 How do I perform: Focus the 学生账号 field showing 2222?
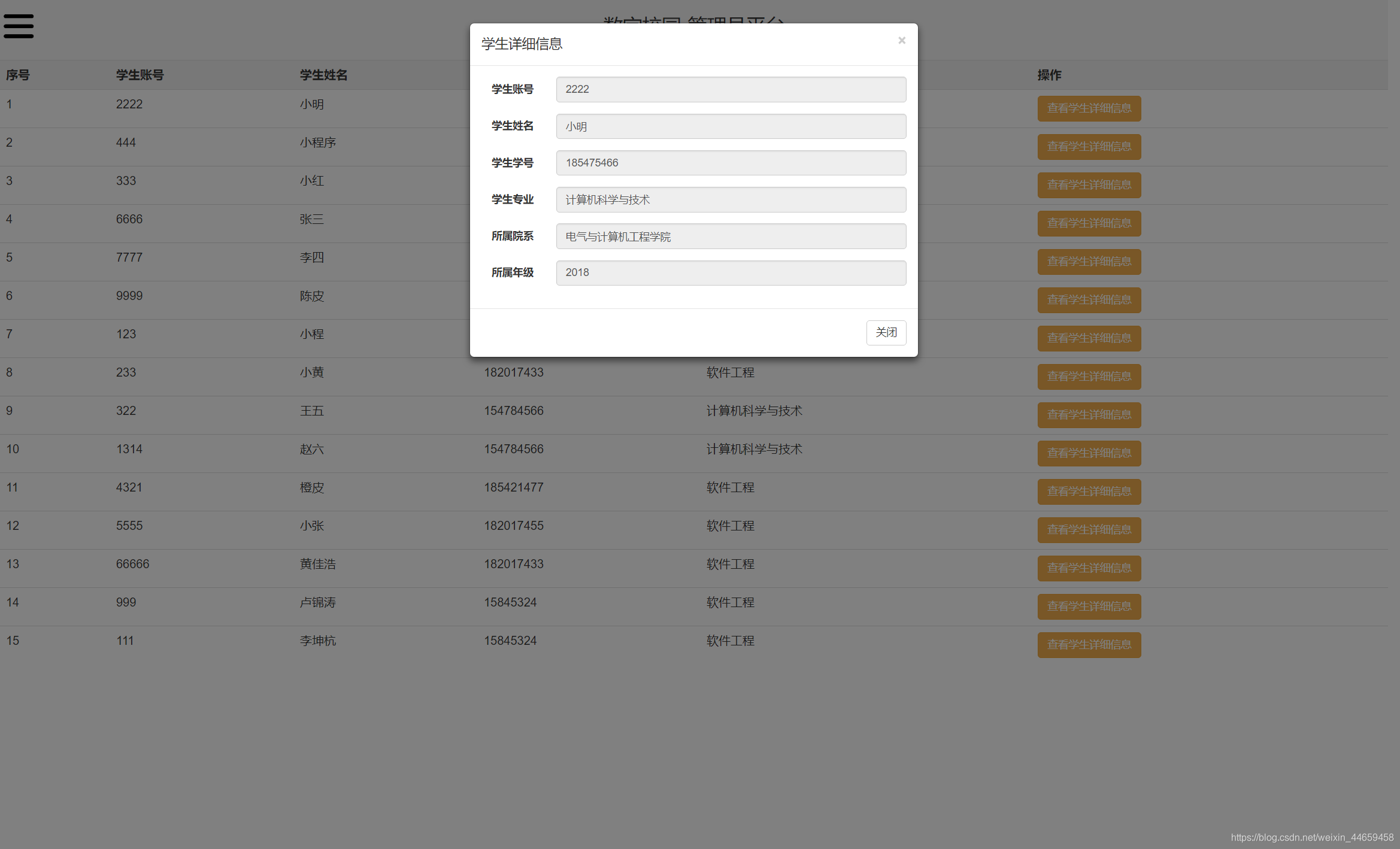(731, 89)
